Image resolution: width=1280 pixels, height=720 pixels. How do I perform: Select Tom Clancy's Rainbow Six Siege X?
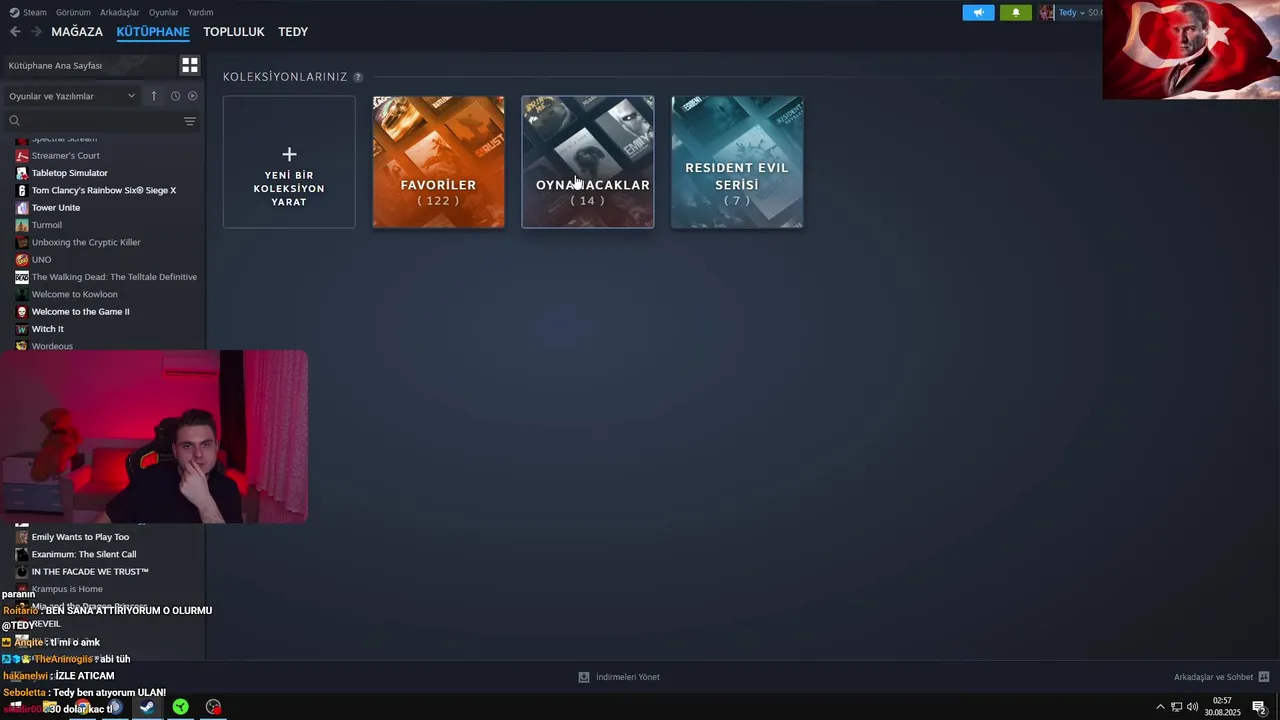coord(102,190)
